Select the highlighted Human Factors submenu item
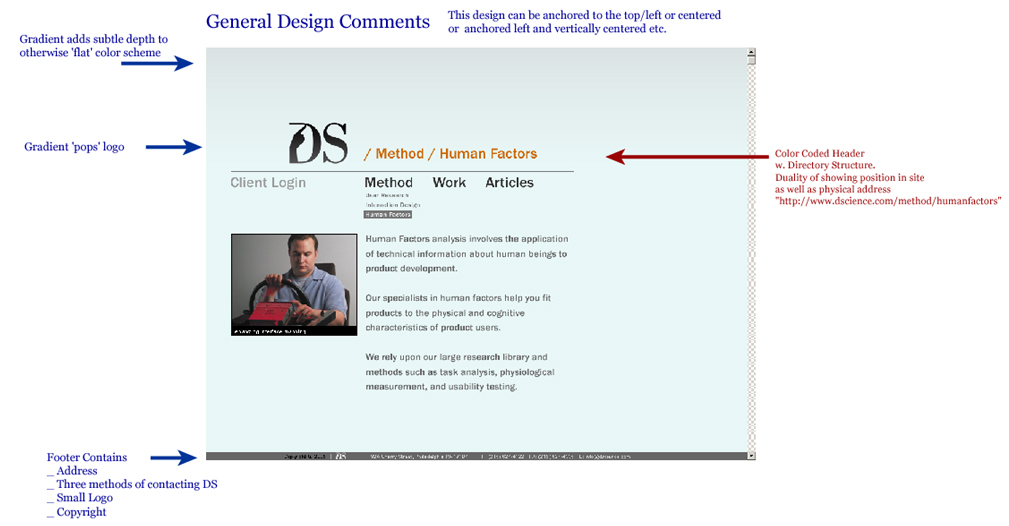Screen dimensions: 1009x526 point(388,215)
